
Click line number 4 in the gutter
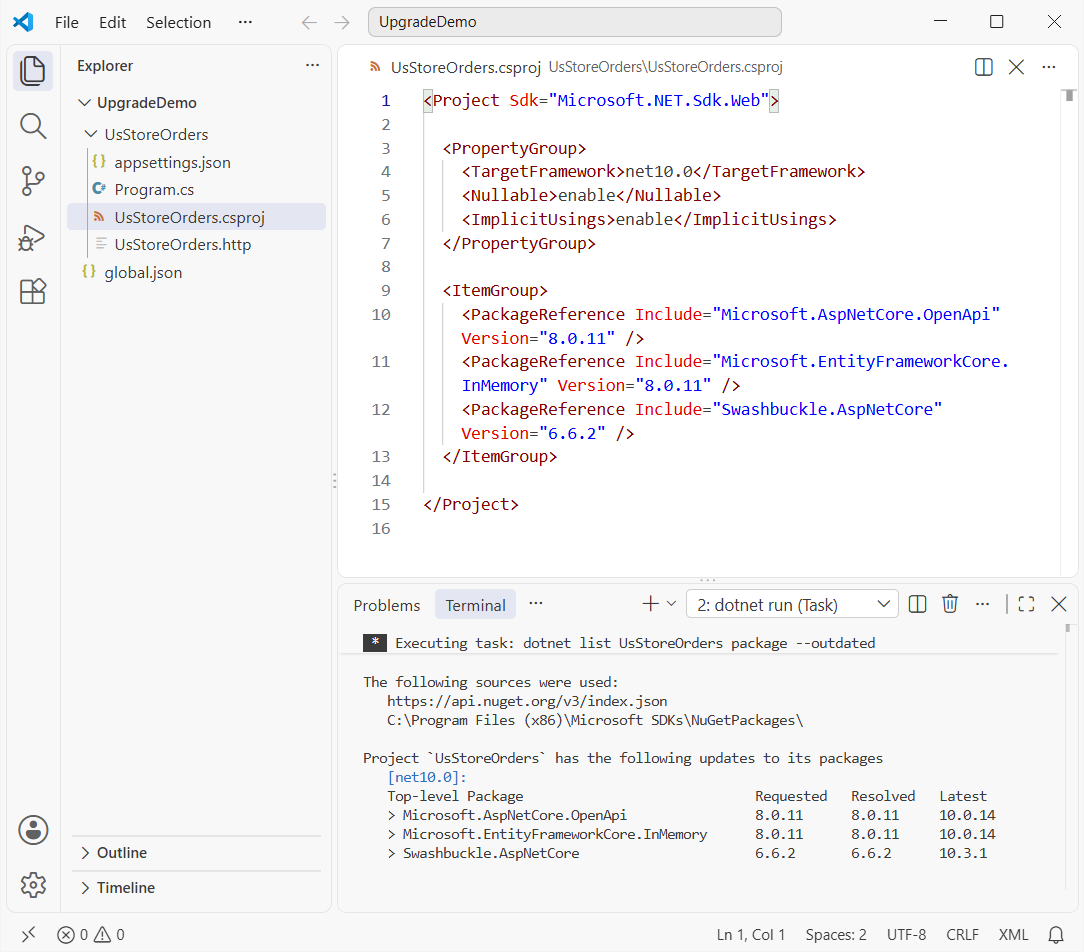[386, 171]
